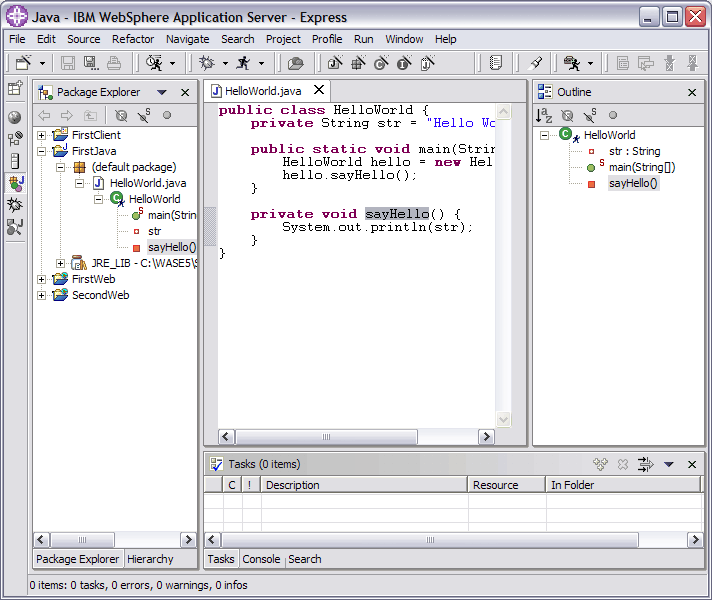Open the Tasks view menu dropdown arrow

click(x=669, y=464)
